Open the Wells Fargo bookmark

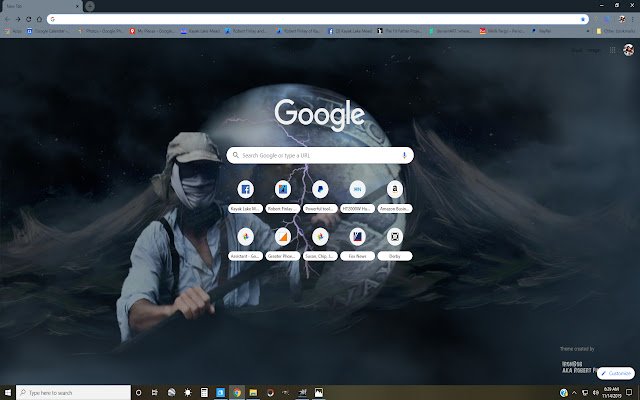(502, 31)
